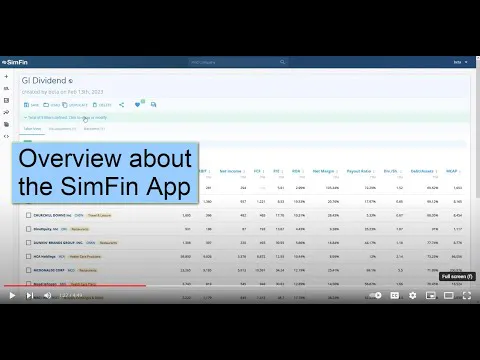This screenshot has height=360, width=480.
Task: Play the video
Action: (x=12, y=295)
